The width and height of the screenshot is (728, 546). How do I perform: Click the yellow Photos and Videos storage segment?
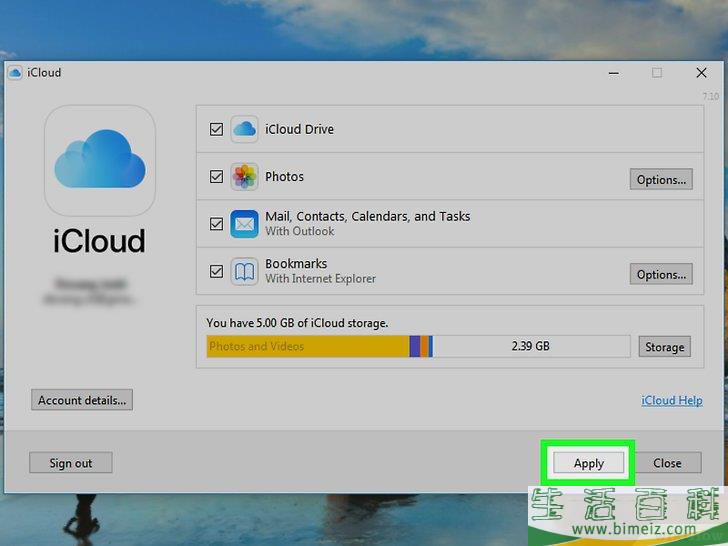pyautogui.click(x=308, y=346)
